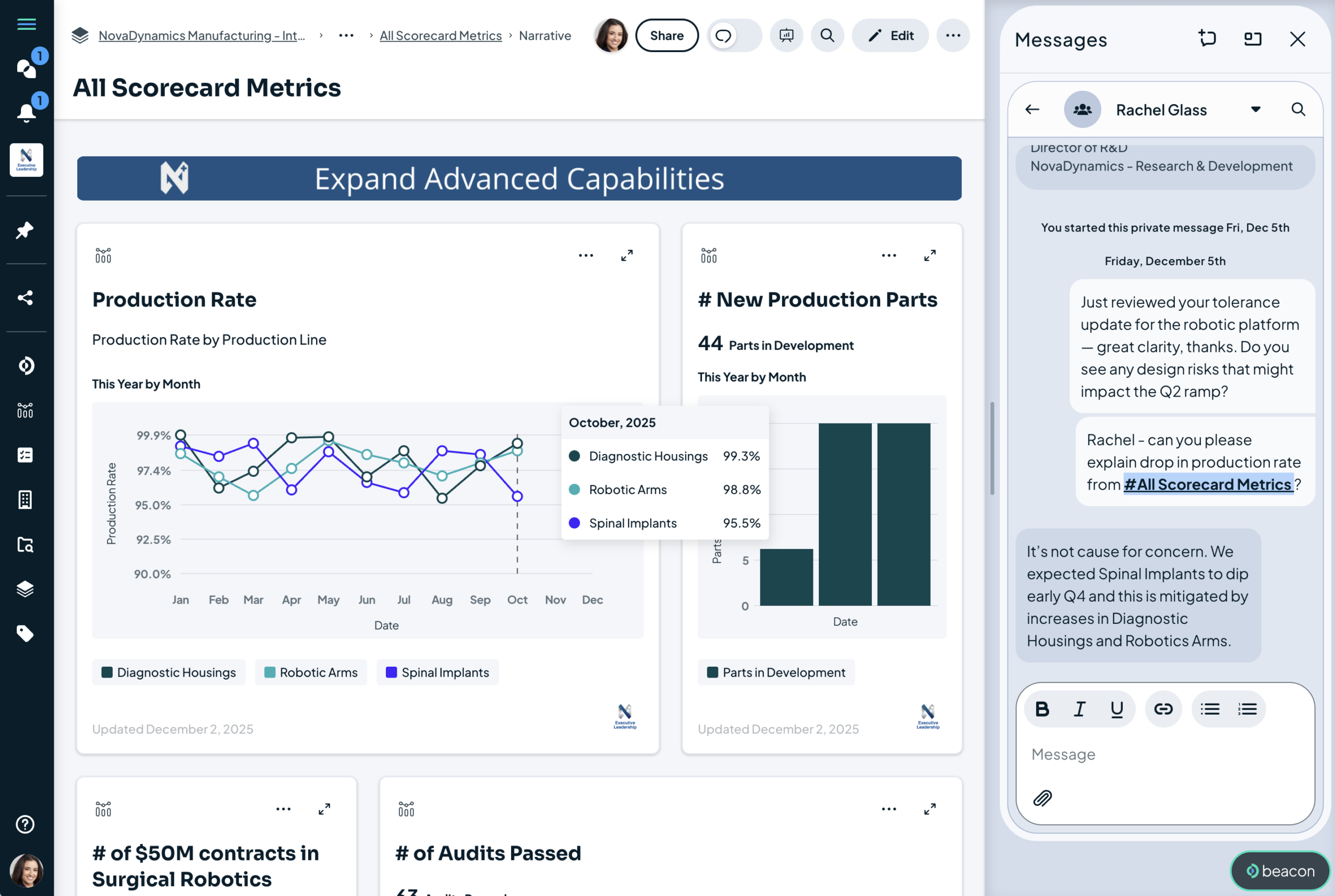Click the presentation mode icon in header
1335x896 pixels.
786,35
